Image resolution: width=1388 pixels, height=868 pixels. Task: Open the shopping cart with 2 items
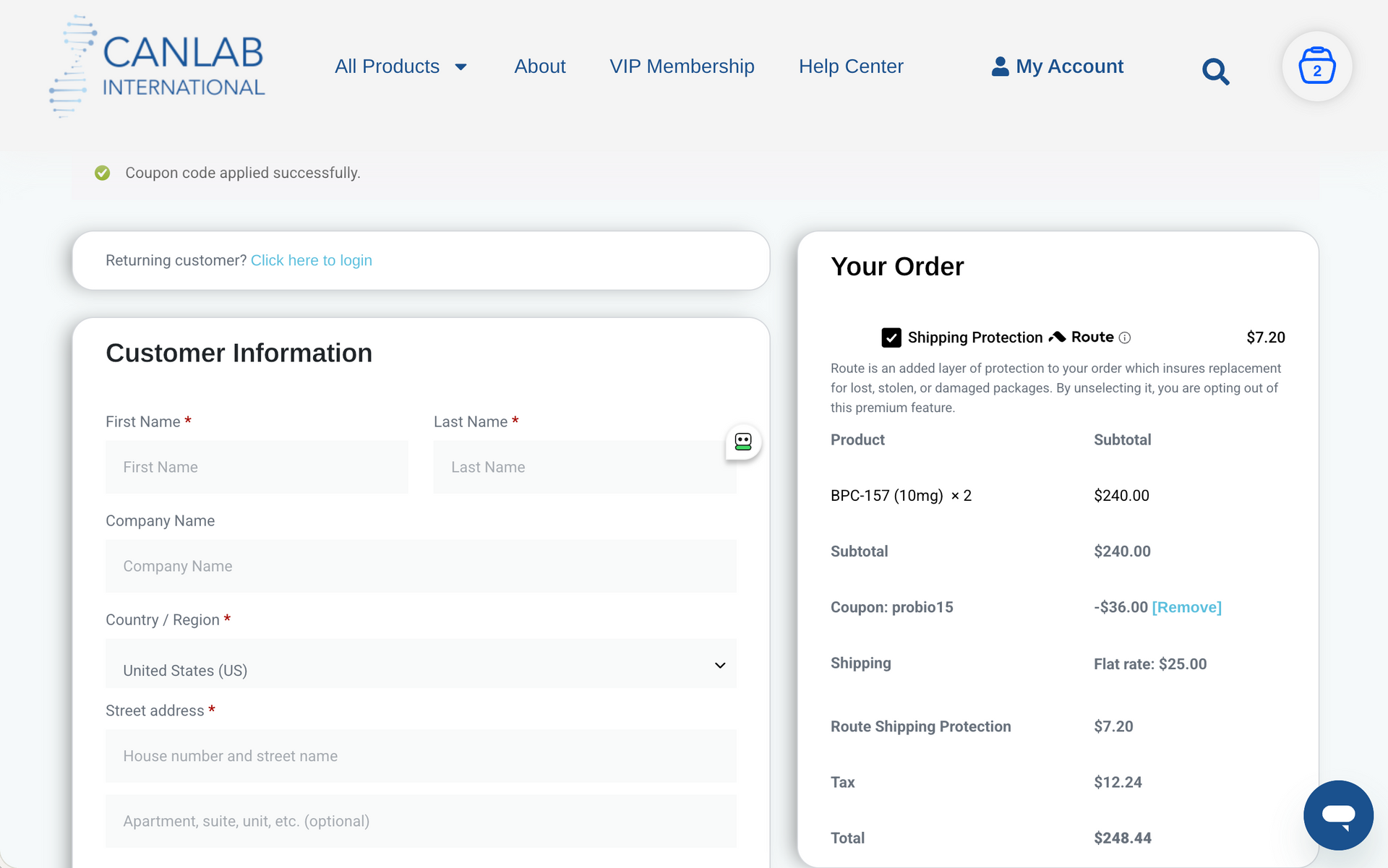1316,66
